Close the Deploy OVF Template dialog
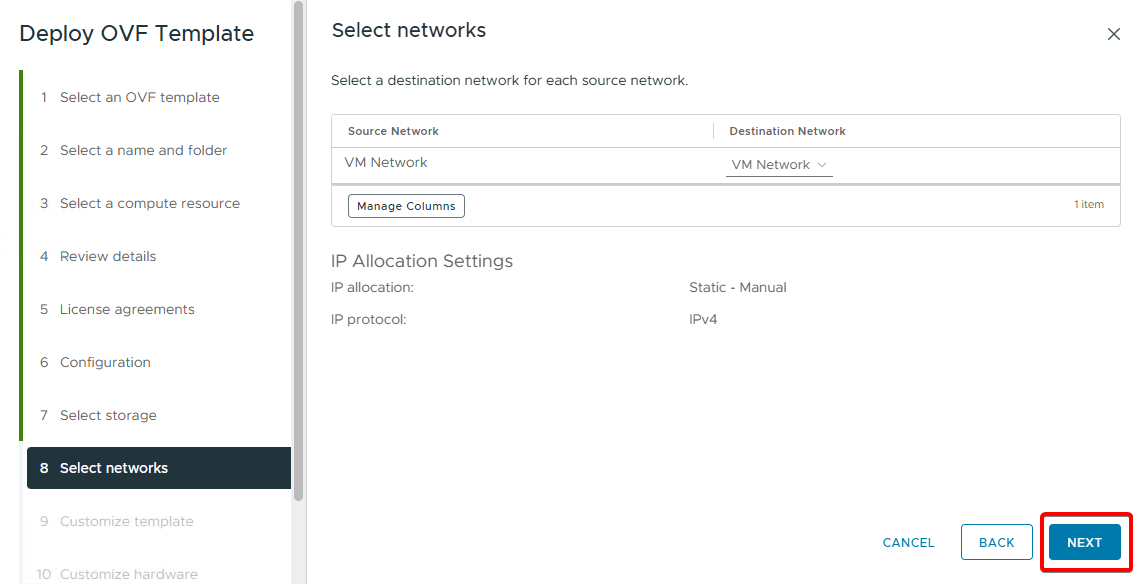The image size is (1142, 584). pyautogui.click(x=1113, y=34)
